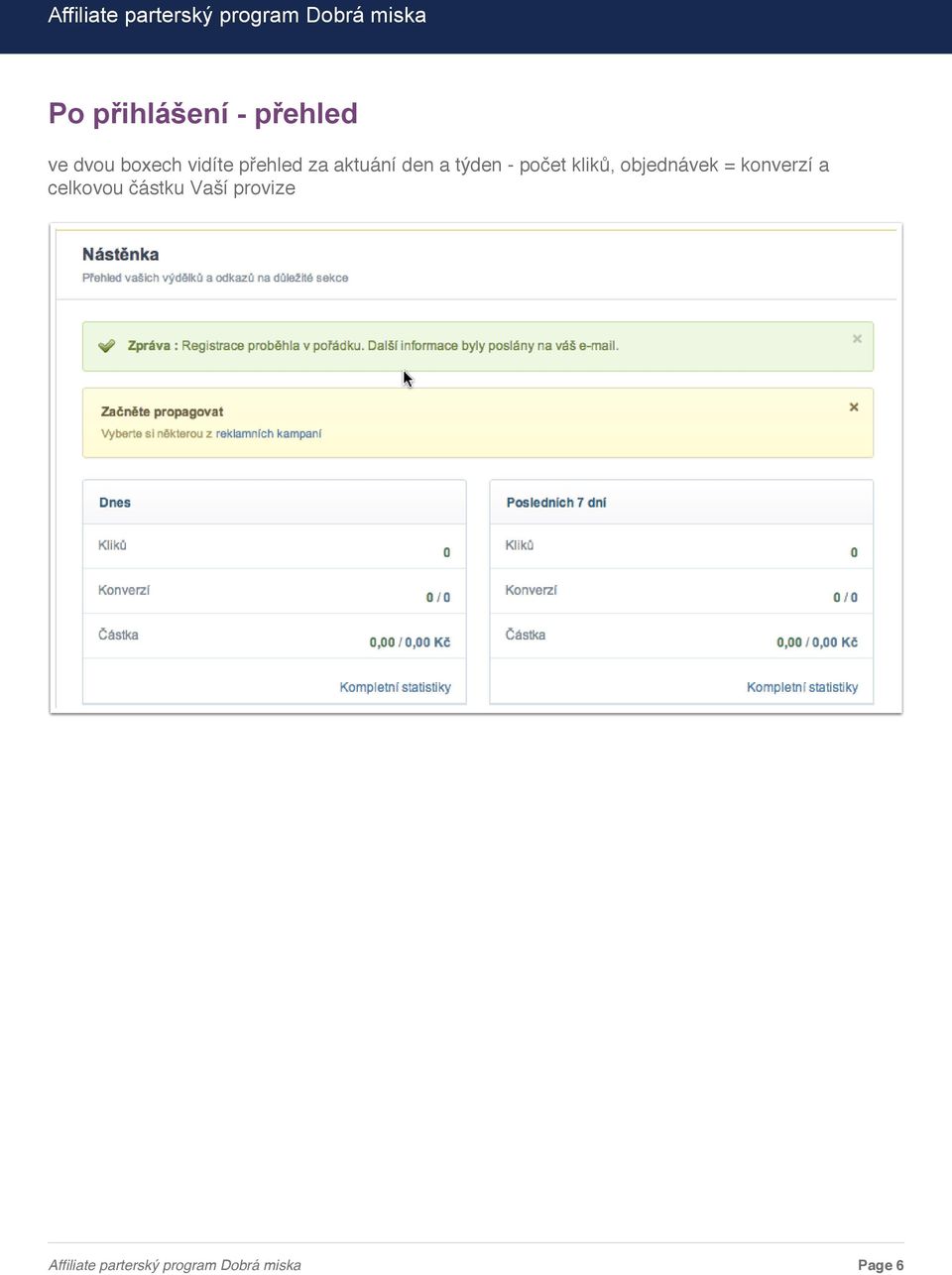Screen dimensions: 952x1275
Task: Select the Konverzí row in the Dnes box
Action: click(x=275, y=591)
